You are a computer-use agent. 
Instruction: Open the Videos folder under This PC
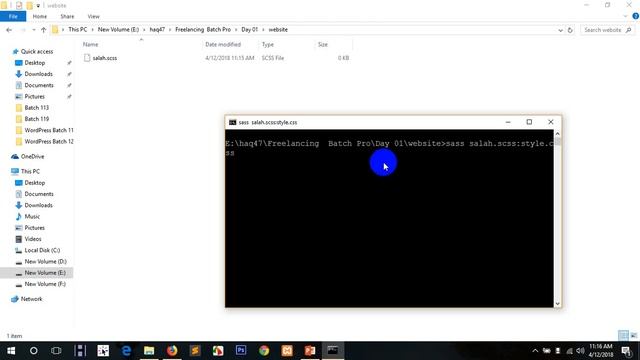click(x=33, y=239)
